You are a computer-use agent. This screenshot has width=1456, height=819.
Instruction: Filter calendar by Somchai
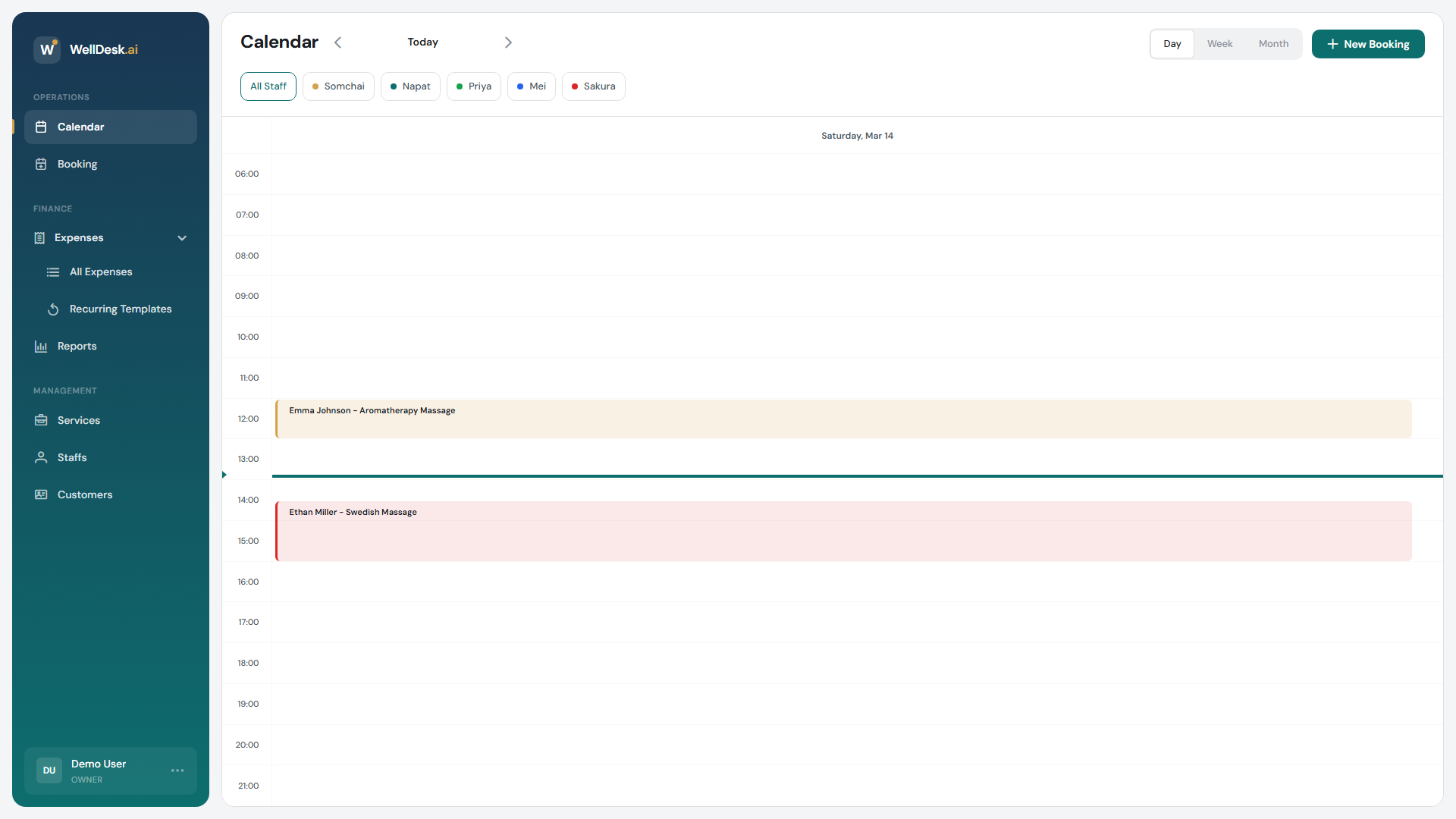pos(338,86)
